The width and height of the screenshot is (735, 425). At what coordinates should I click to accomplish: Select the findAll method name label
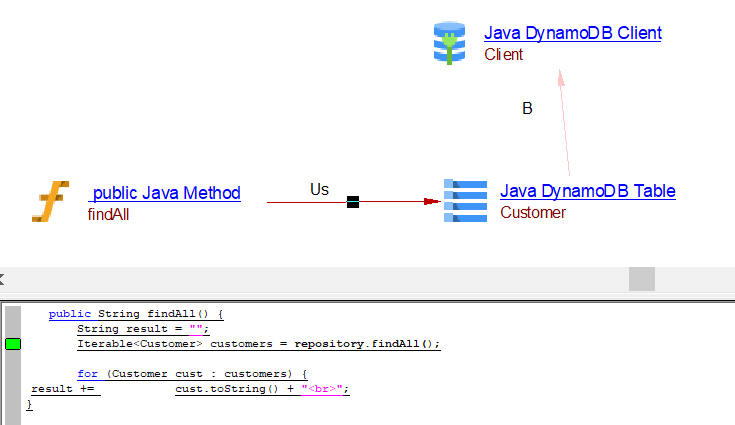click(x=108, y=214)
